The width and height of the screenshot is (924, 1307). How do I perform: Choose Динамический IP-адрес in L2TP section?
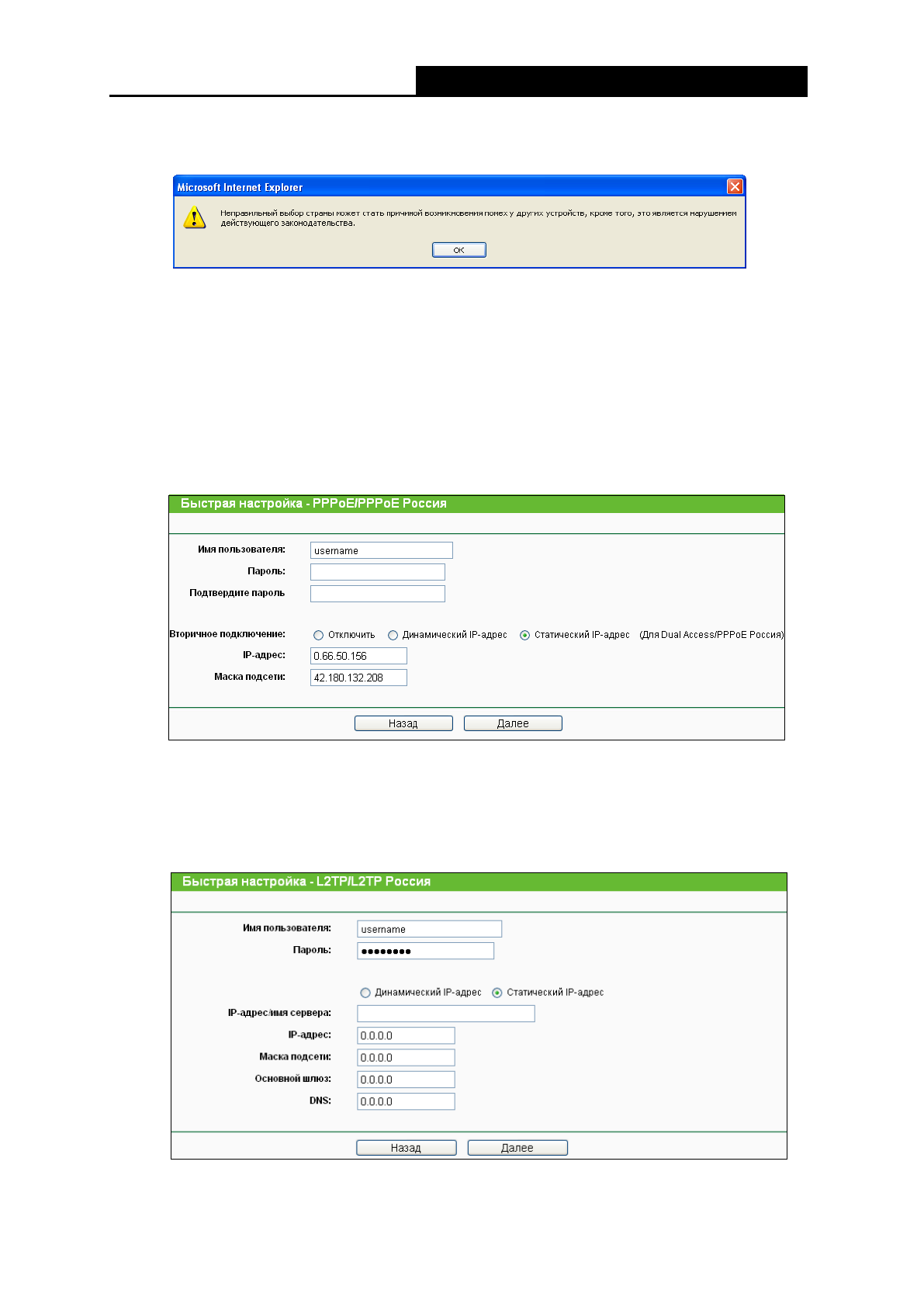365,993
